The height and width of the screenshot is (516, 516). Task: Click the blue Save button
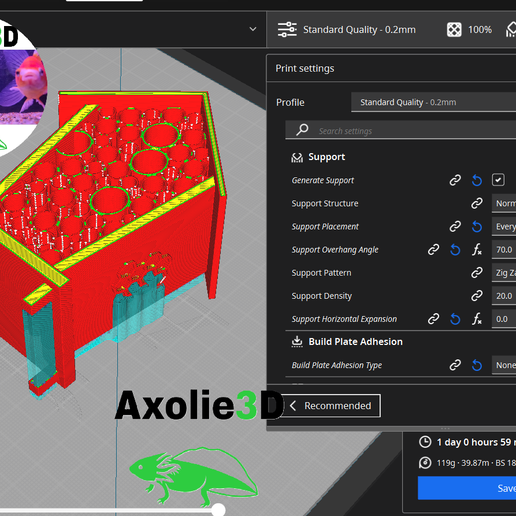467,488
